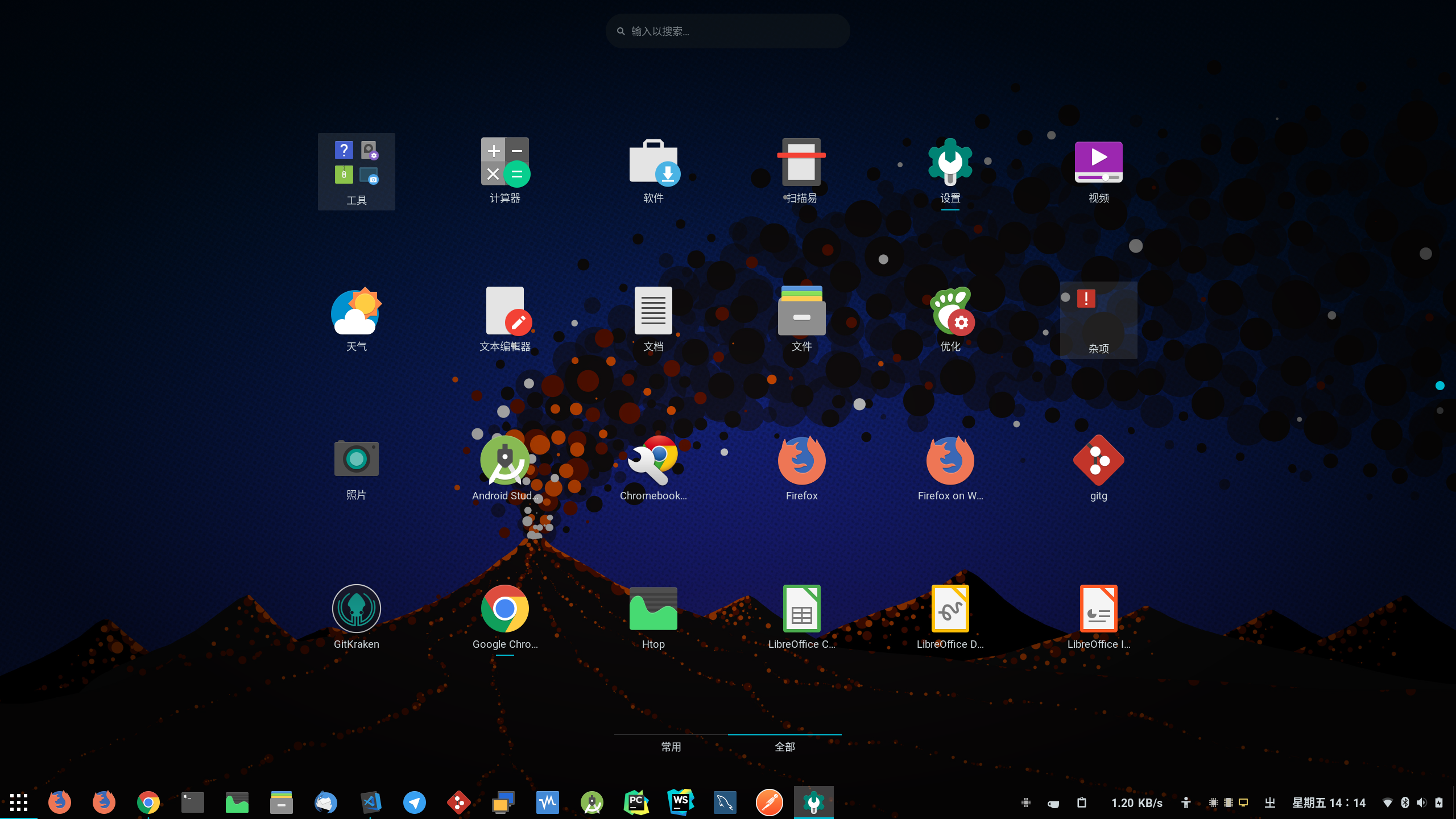
Task: Open the Chromebook recovery utility app
Action: (653, 469)
